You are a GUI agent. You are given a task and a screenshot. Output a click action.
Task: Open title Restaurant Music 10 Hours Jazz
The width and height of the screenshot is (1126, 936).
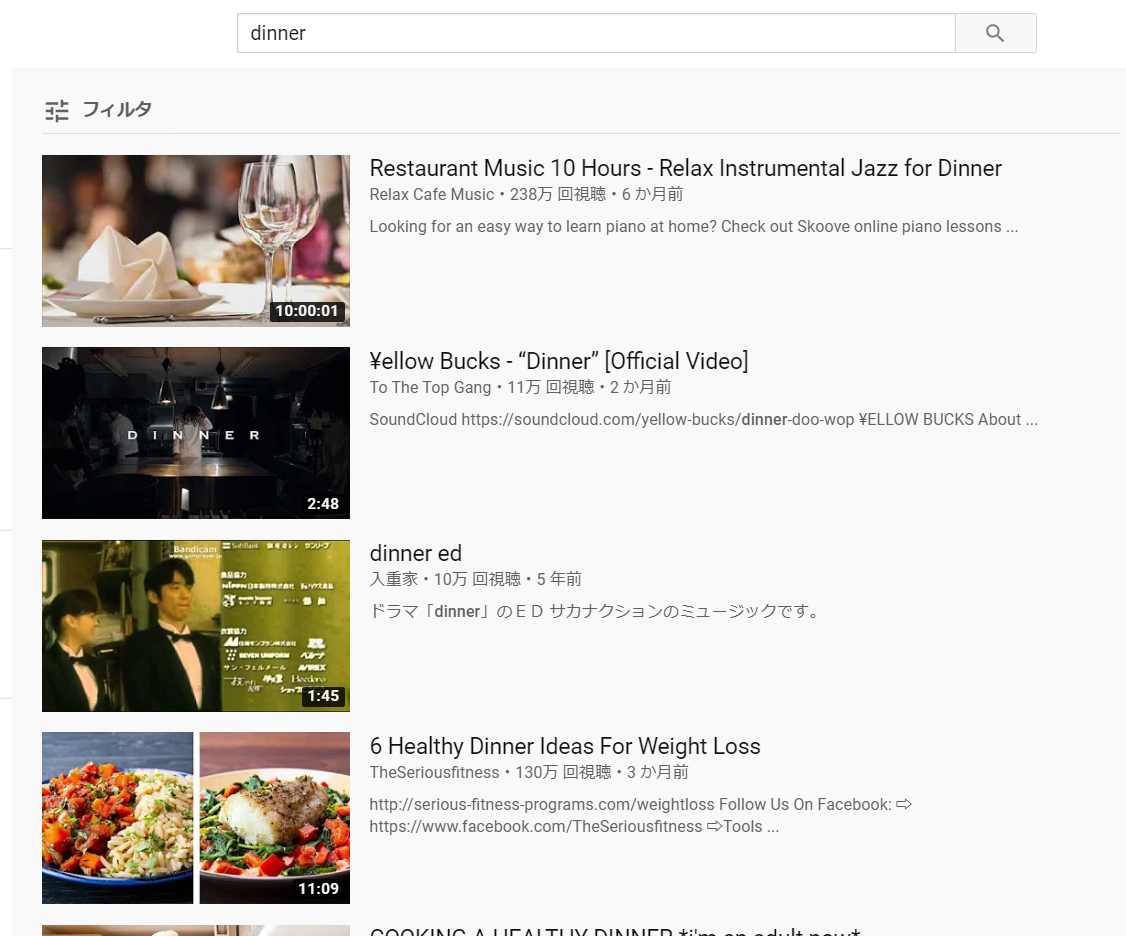click(686, 168)
